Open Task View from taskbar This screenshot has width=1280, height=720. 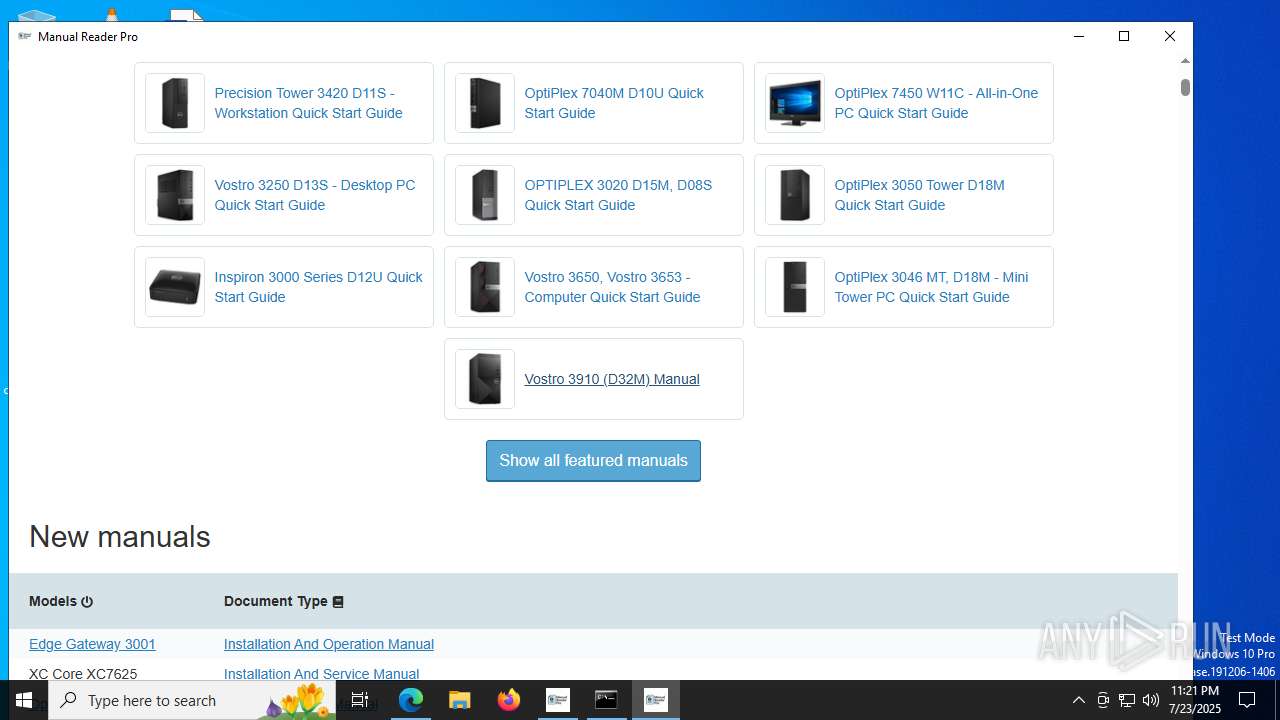360,700
